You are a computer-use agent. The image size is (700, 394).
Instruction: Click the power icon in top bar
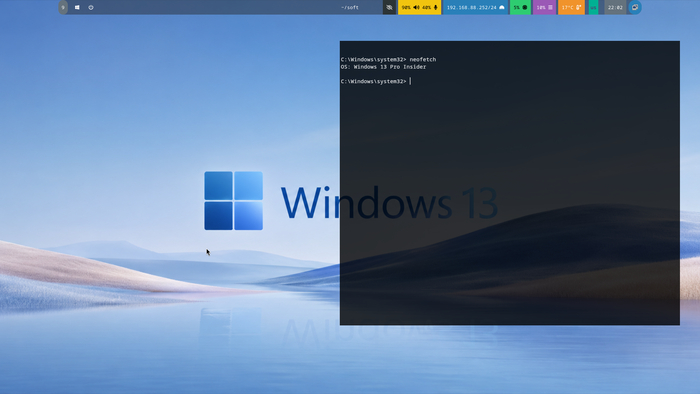tap(91, 8)
